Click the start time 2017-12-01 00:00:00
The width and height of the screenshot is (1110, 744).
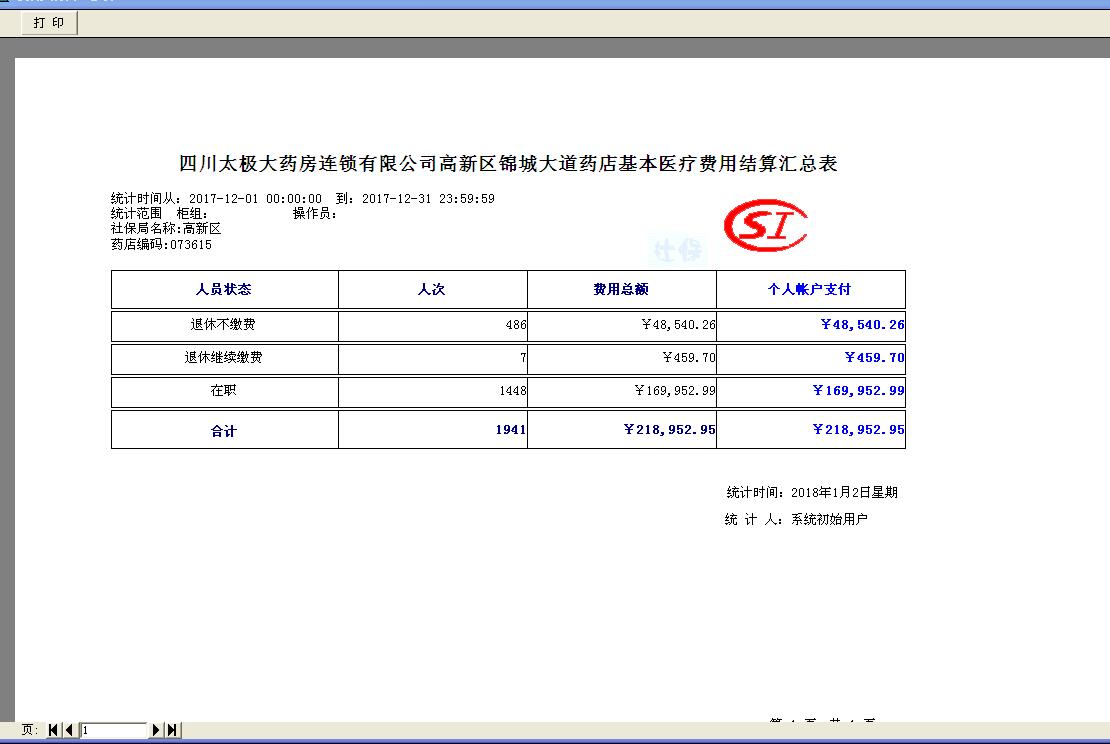(x=255, y=199)
